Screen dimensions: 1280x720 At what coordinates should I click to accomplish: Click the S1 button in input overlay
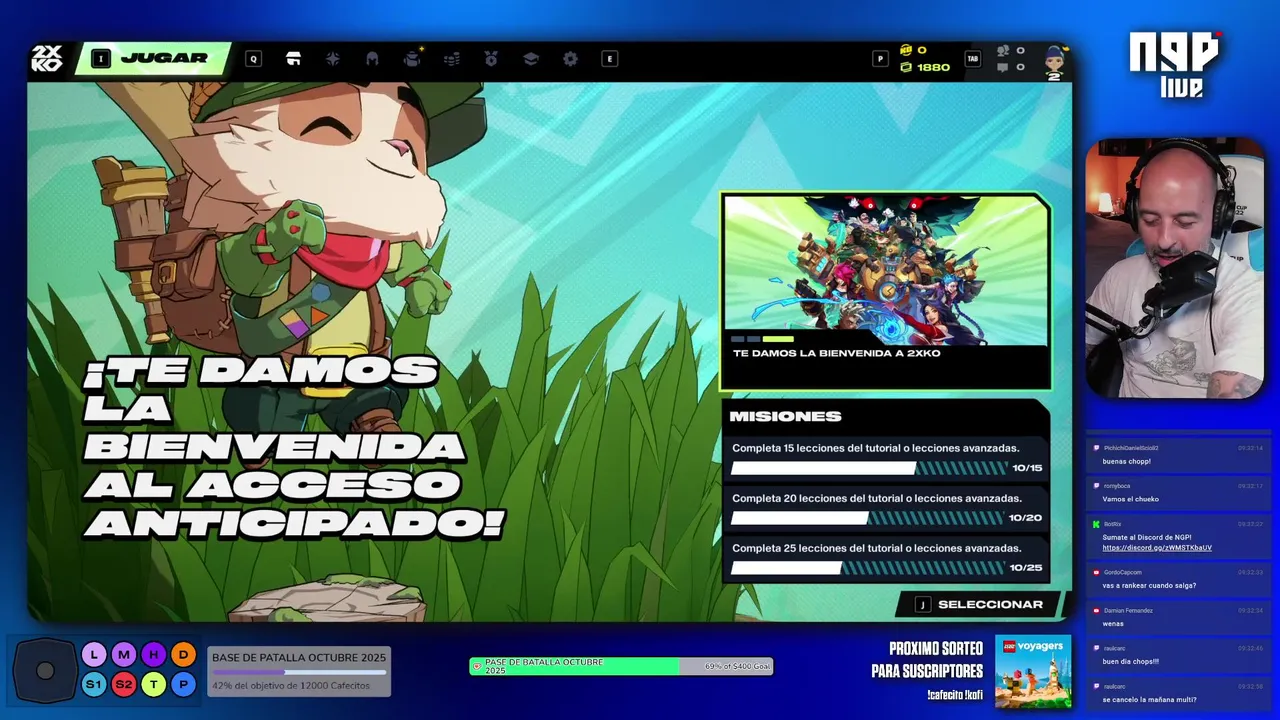click(93, 685)
